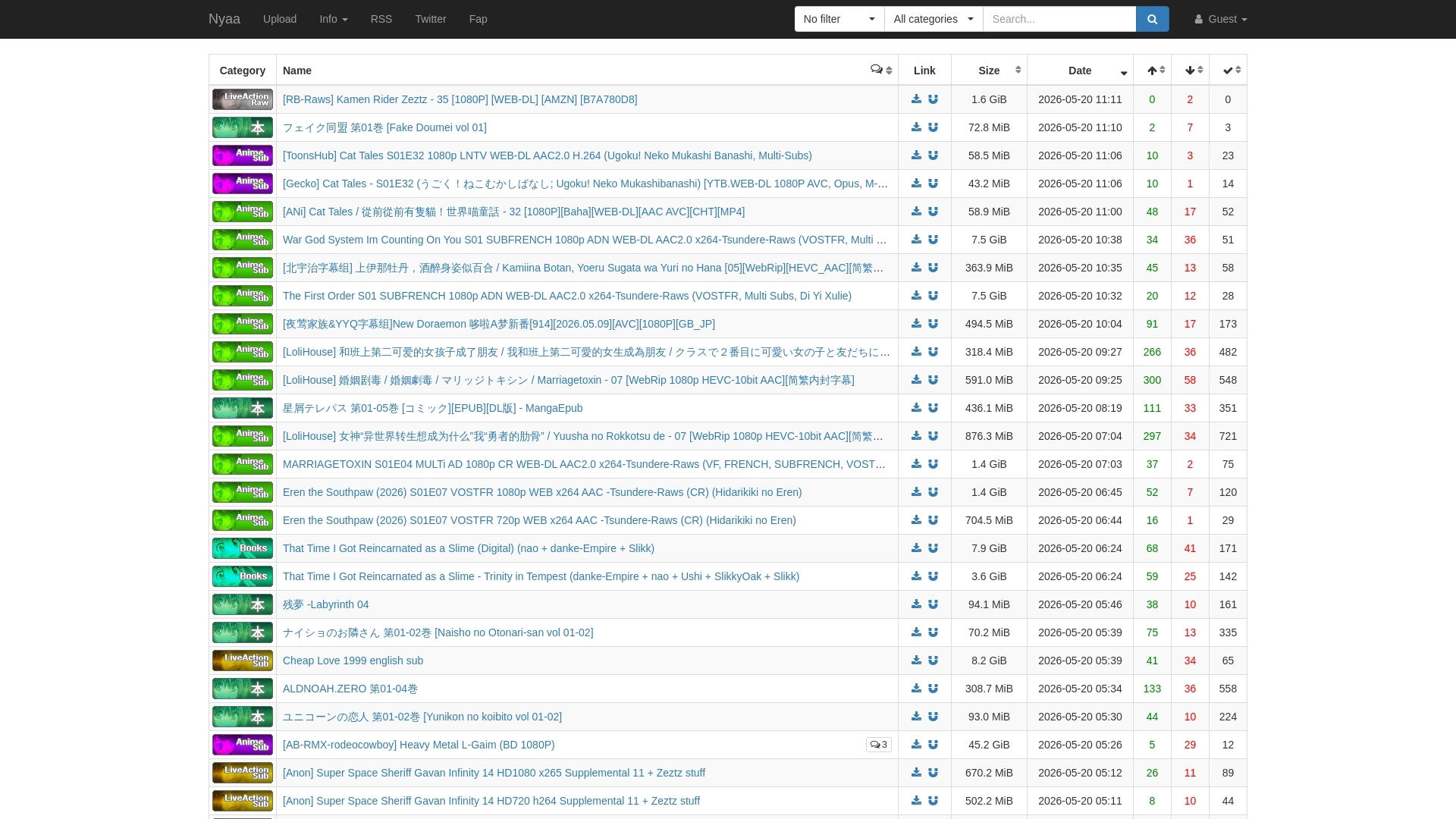Click LiveAction Sub icon on Cheap Love row
1456x819 pixels.
243,661
